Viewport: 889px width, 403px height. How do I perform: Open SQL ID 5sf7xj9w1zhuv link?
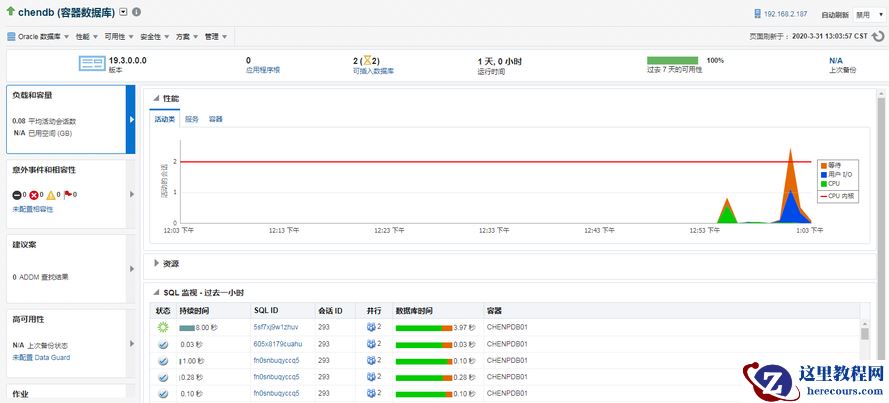[276, 327]
